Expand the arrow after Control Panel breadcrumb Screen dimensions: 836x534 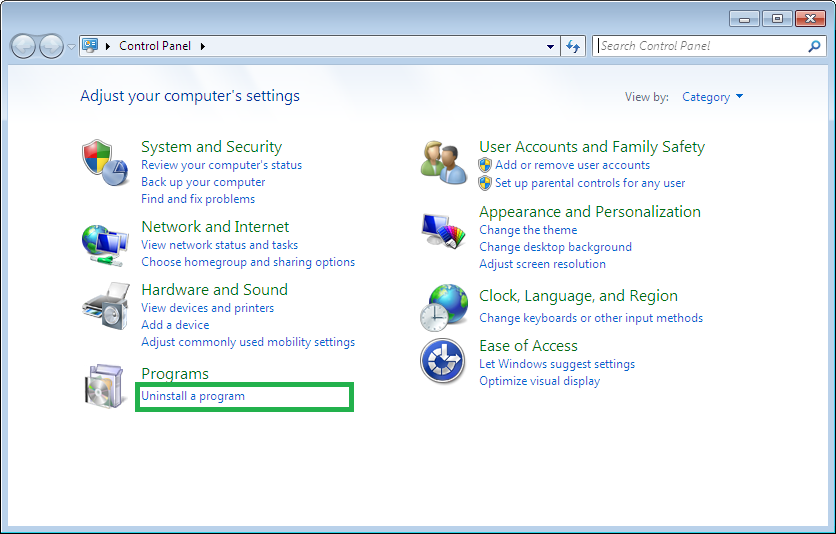coord(203,46)
